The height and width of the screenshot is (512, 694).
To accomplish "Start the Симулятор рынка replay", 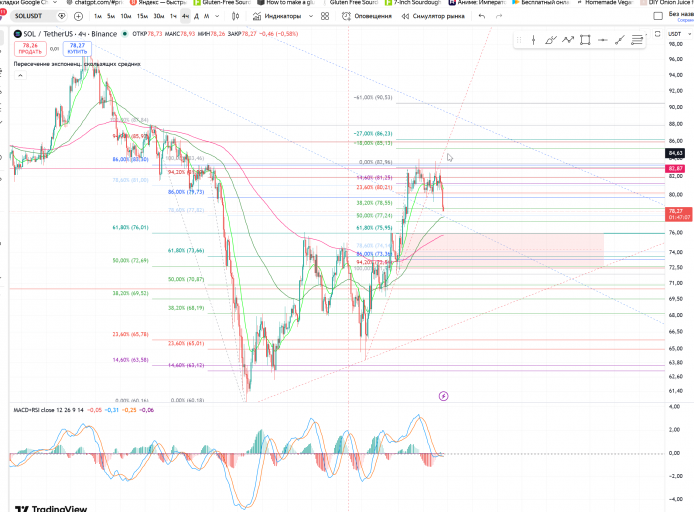I will (x=433, y=16).
